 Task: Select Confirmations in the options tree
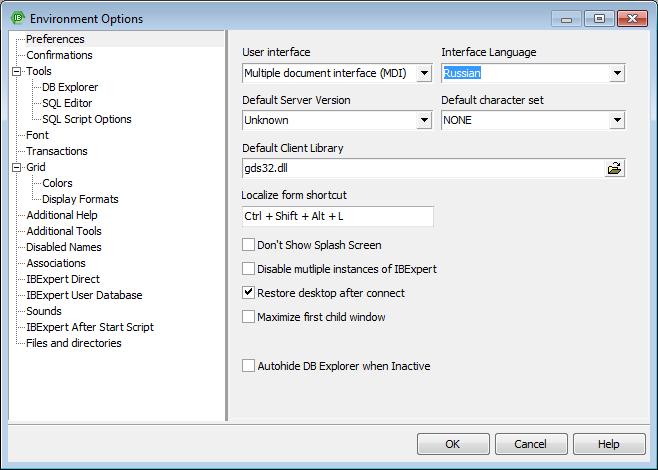(x=59, y=55)
